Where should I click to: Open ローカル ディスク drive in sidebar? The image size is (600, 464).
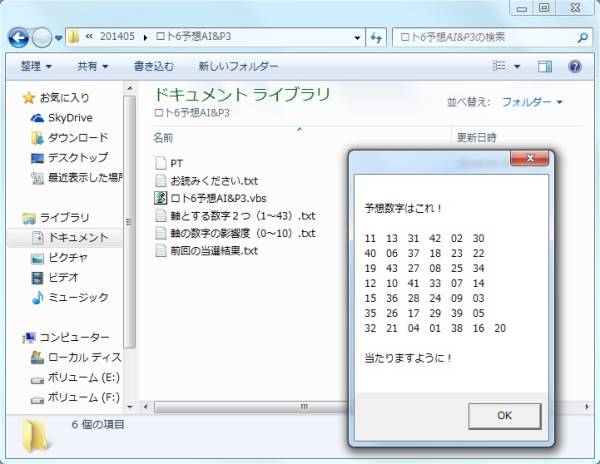click(76, 357)
